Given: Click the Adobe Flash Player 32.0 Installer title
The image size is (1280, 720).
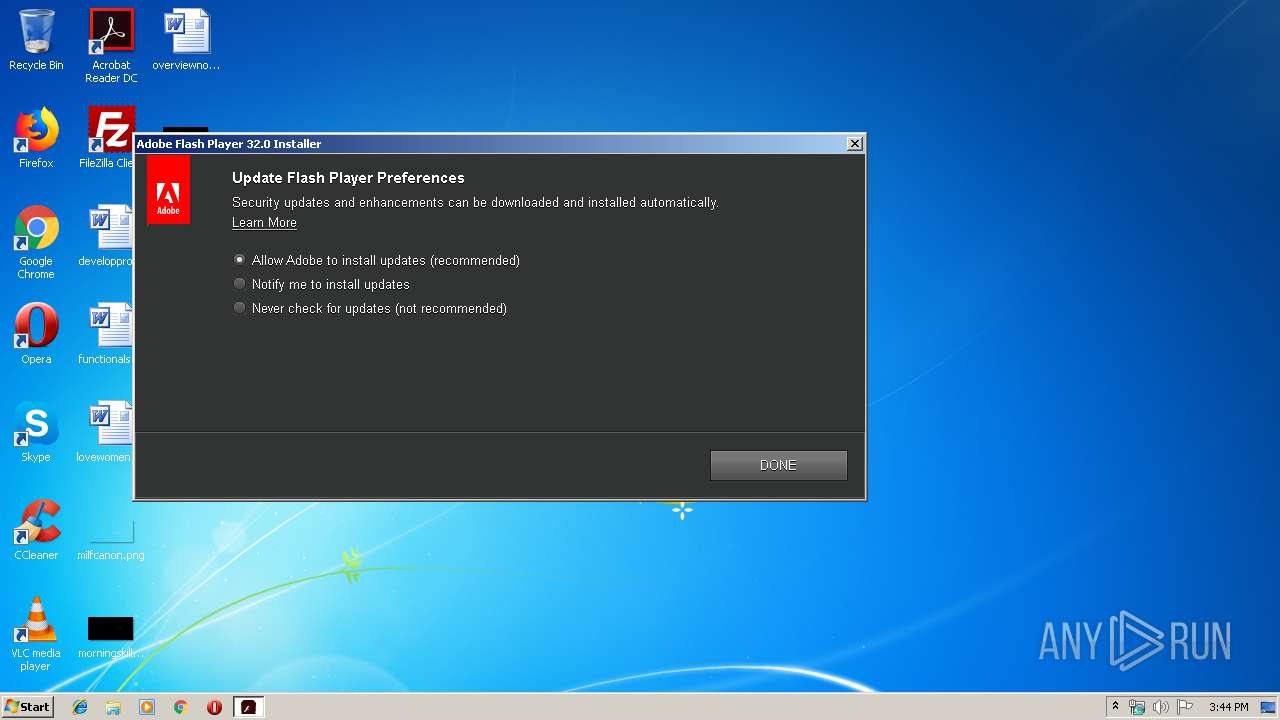Looking at the screenshot, I should [229, 144].
